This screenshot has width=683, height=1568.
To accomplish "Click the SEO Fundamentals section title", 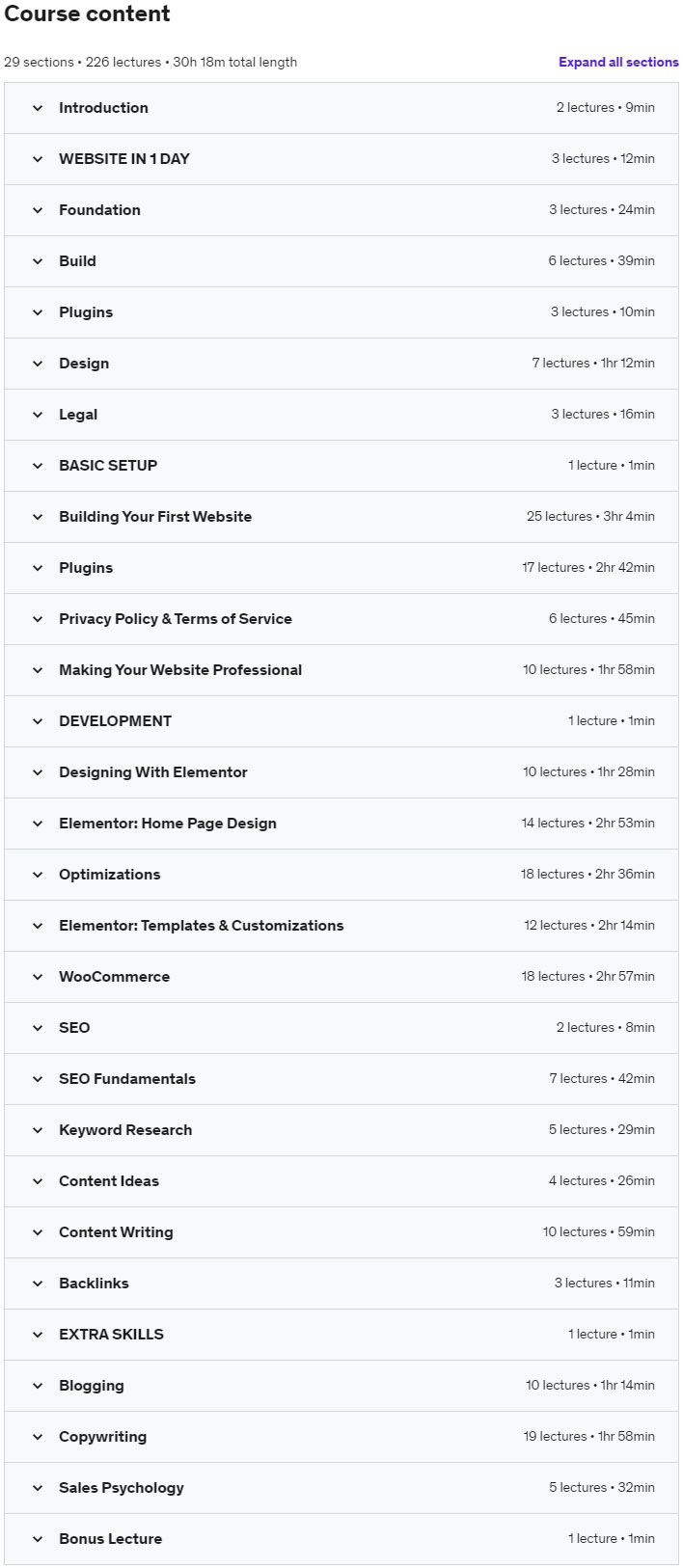I will click(x=126, y=1079).
